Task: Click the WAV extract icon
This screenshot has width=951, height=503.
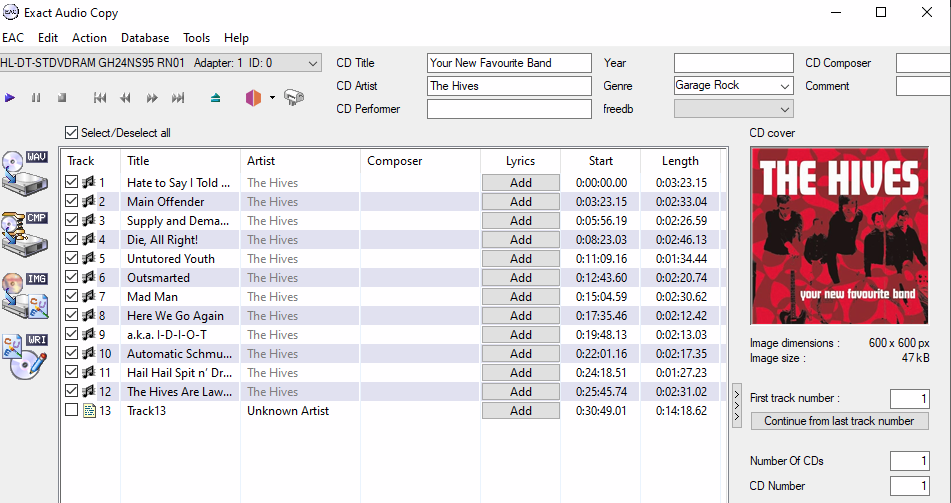Action: [x=25, y=172]
